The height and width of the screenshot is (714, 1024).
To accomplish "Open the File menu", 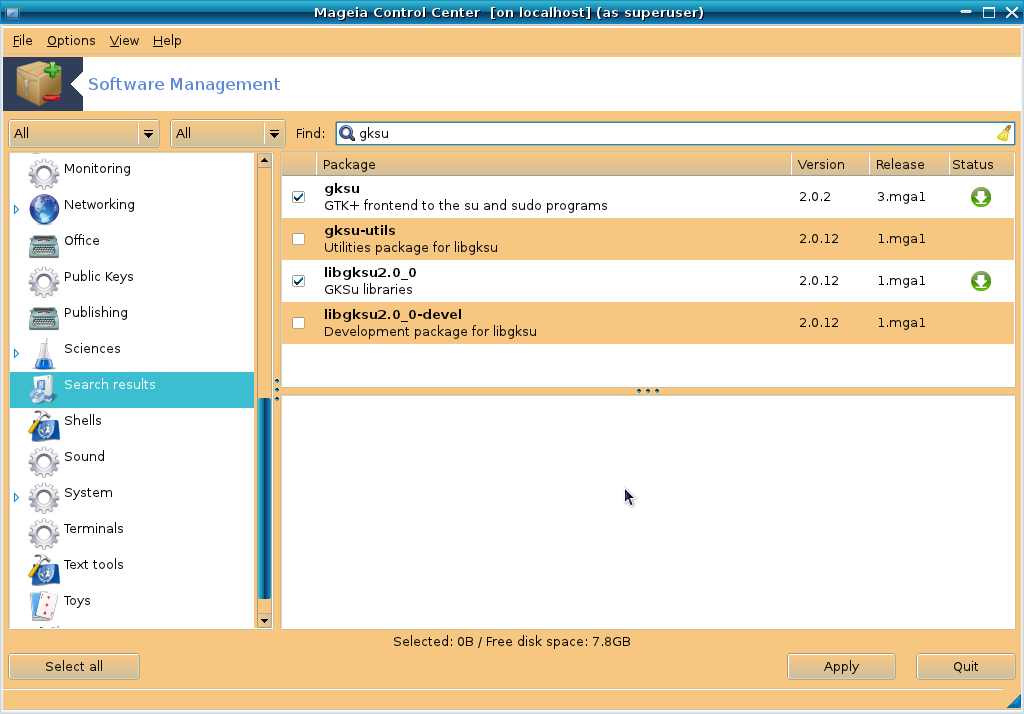I will 22,41.
